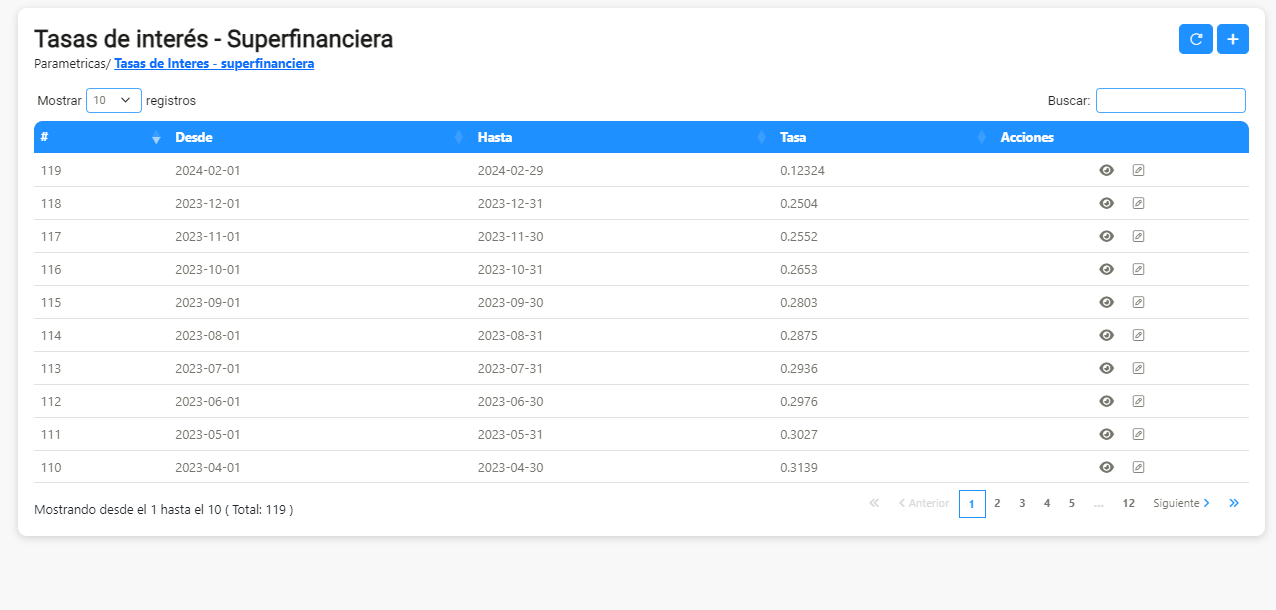The width and height of the screenshot is (1276, 610).
Task: Edit record 113 using the pencil icon
Action: coord(1138,368)
